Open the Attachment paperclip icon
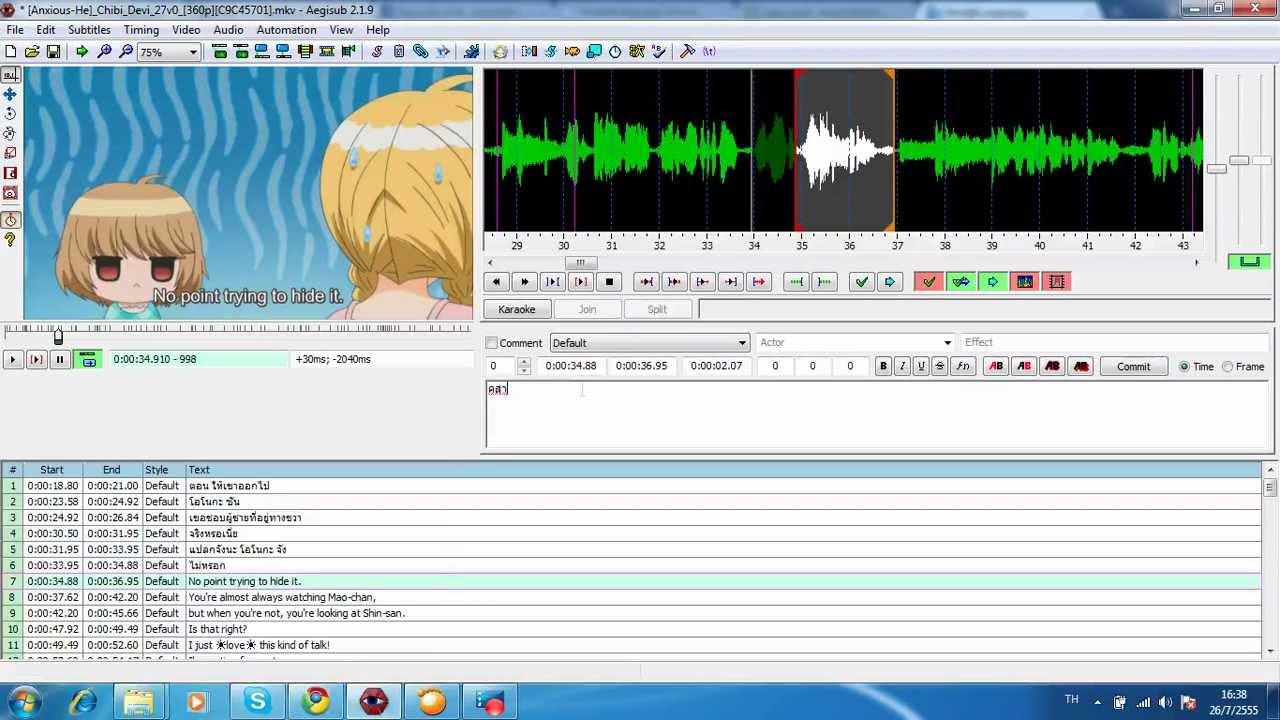1280x720 pixels. (x=421, y=51)
